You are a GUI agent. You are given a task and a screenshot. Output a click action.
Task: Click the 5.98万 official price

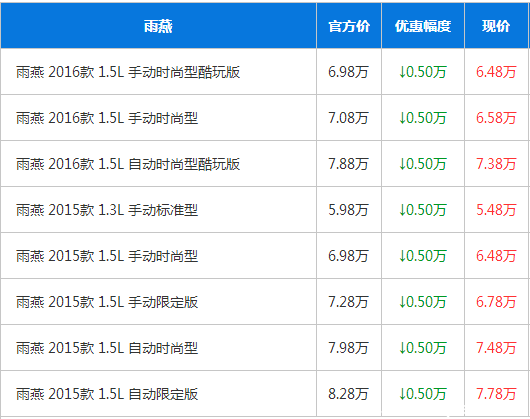[x=348, y=210]
